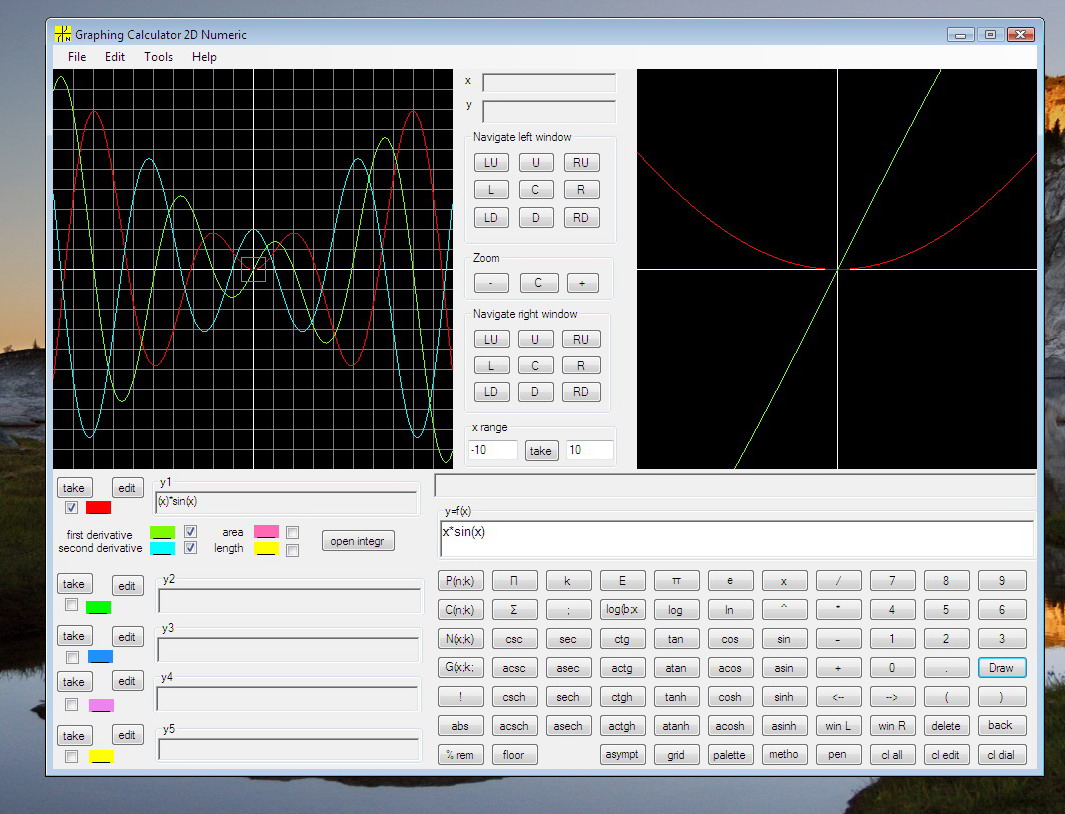Open the Edit menu

[x=115, y=57]
